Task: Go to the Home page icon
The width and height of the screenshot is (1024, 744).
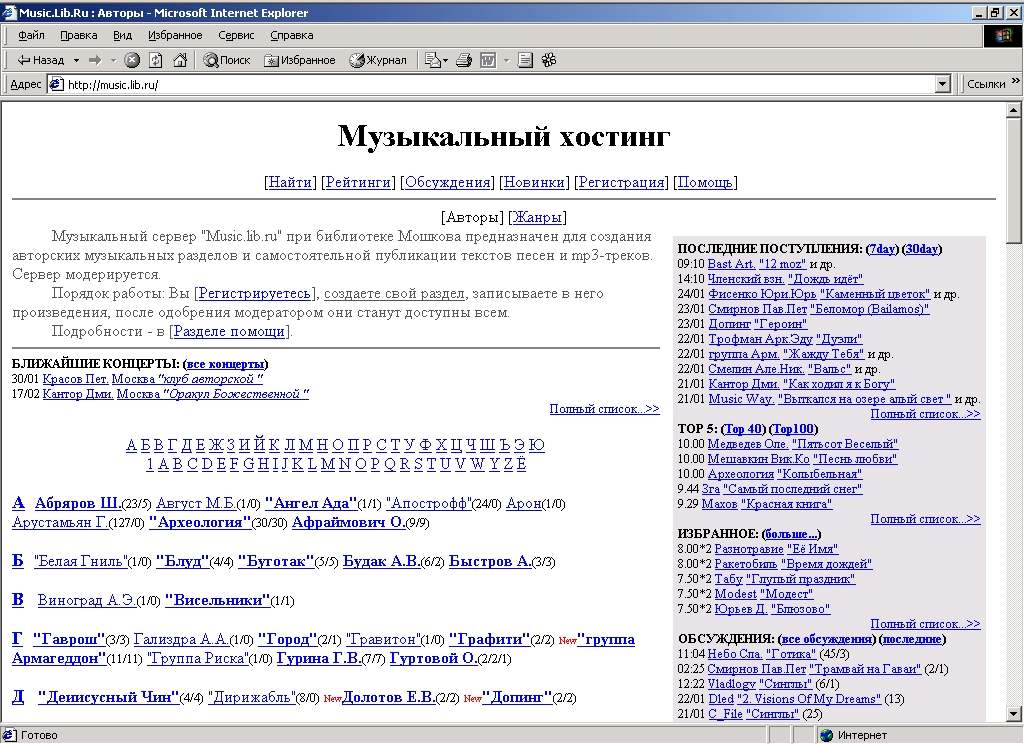Action: pos(180,60)
